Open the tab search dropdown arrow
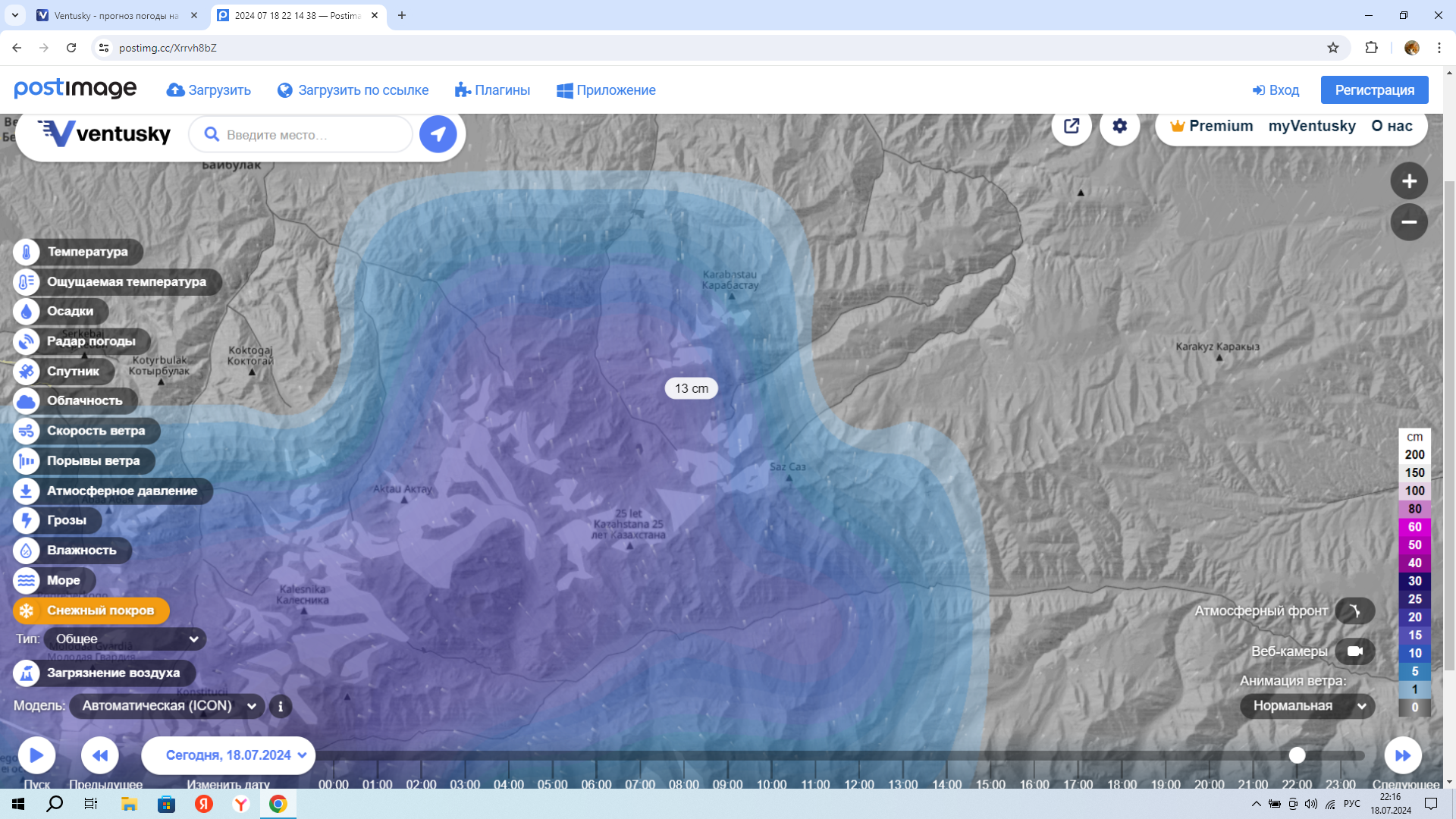The height and width of the screenshot is (819, 1456). pos(14,15)
